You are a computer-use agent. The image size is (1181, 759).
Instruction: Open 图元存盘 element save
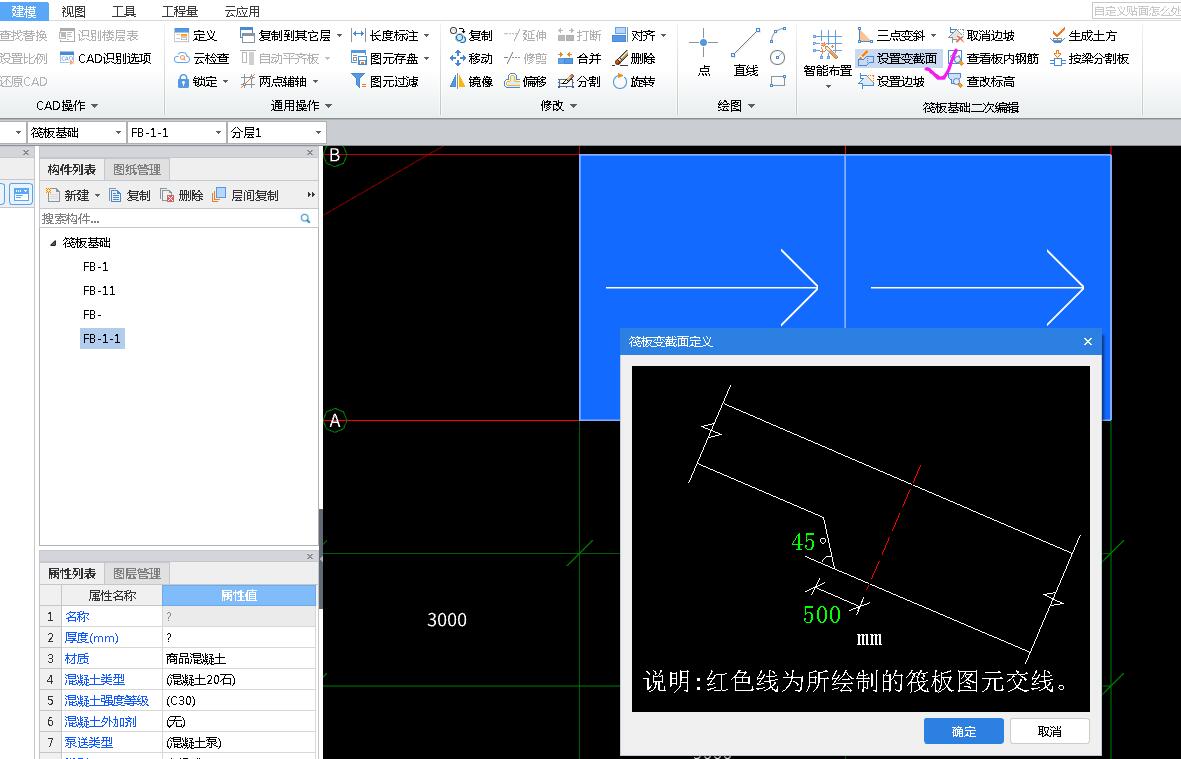click(385, 58)
